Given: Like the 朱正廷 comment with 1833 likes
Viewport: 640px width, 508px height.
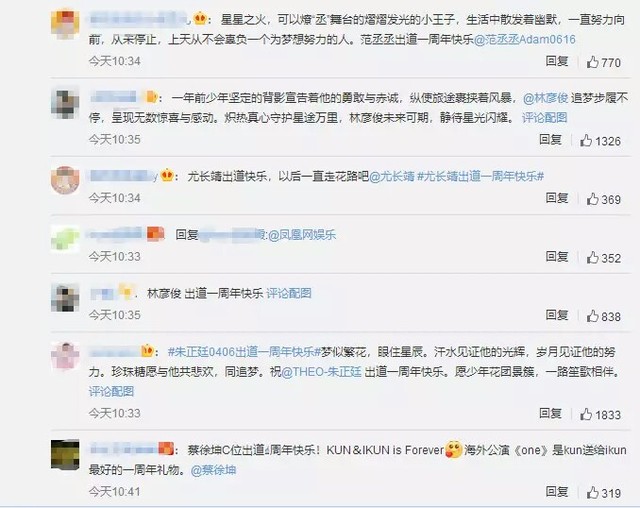Looking at the screenshot, I should click(600, 415).
